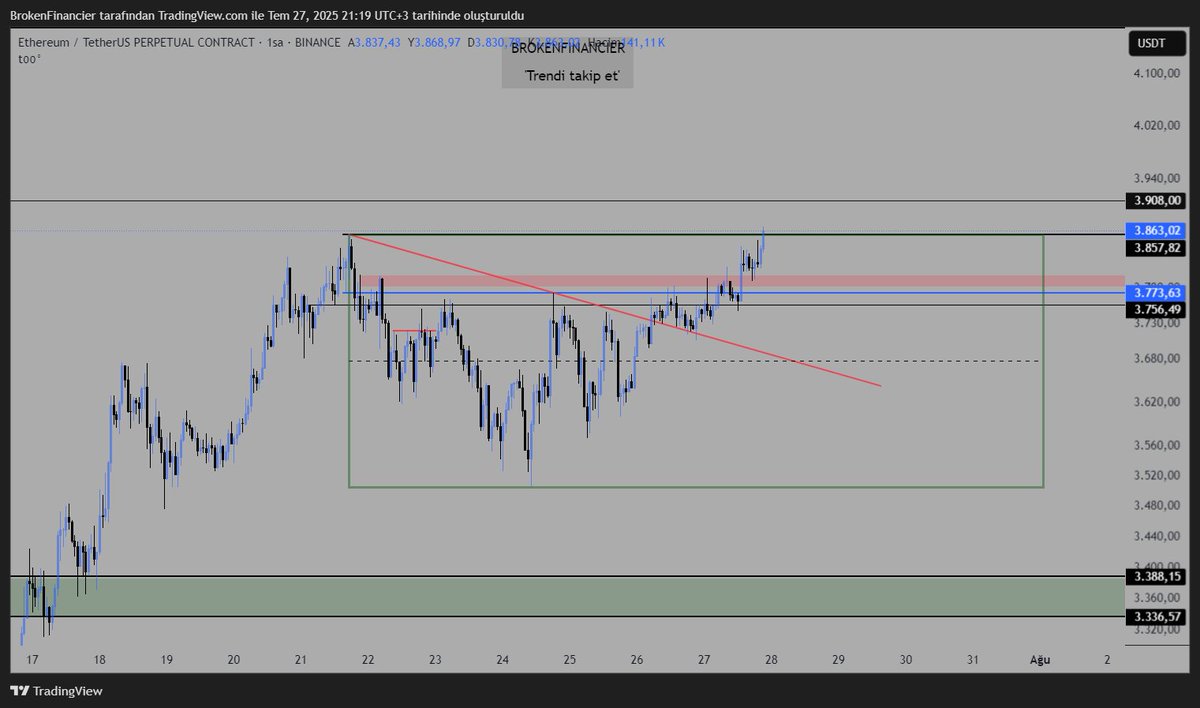Click the 3.908,00 resistance price label
Image resolution: width=1200 pixels, height=708 pixels.
(1154, 199)
